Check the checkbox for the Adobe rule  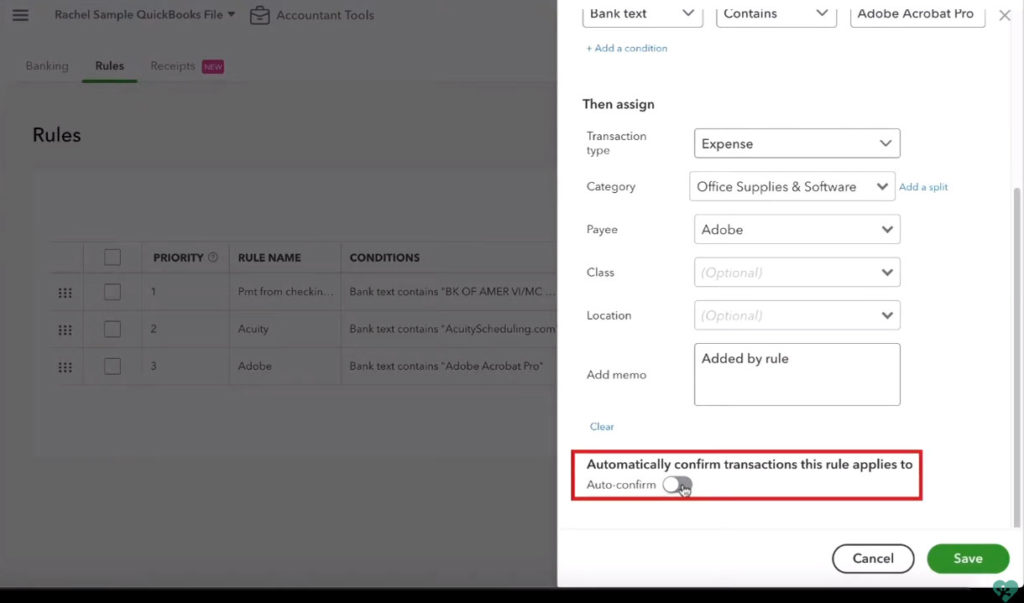pyautogui.click(x=112, y=366)
